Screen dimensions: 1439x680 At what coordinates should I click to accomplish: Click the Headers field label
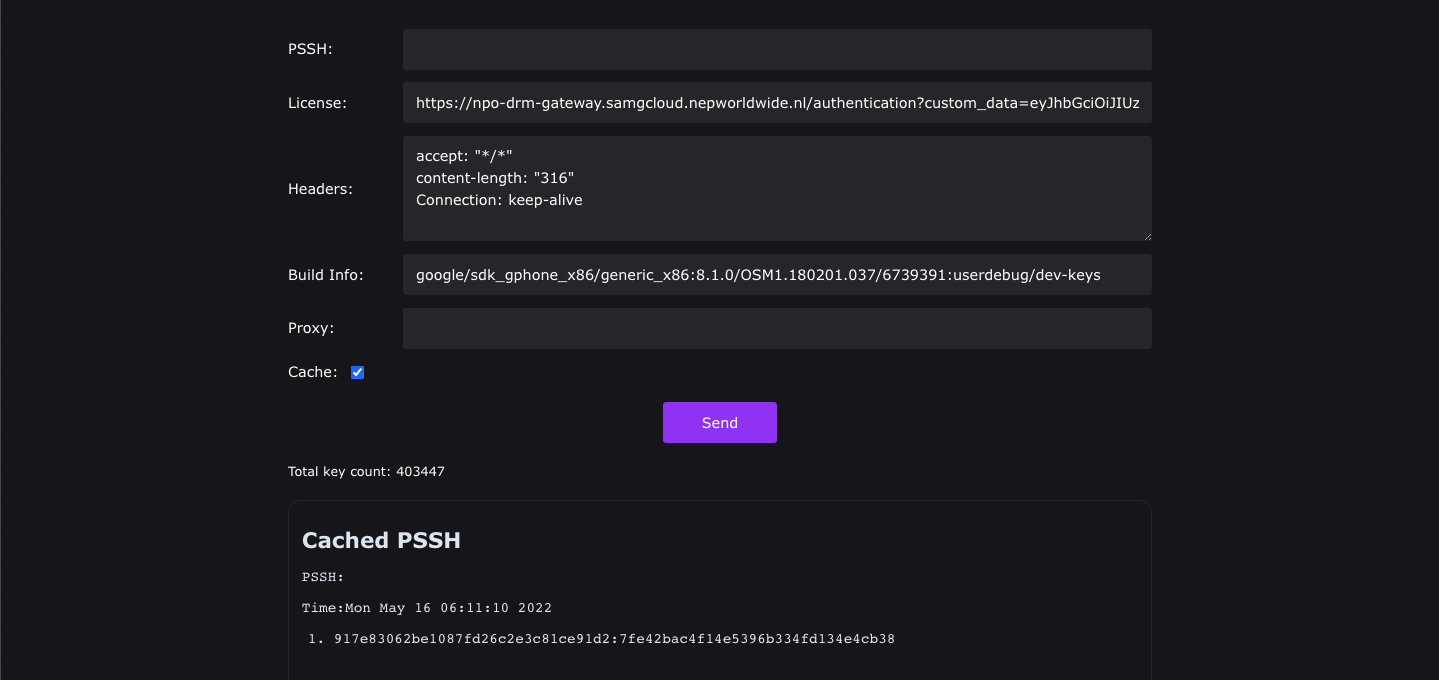point(320,188)
